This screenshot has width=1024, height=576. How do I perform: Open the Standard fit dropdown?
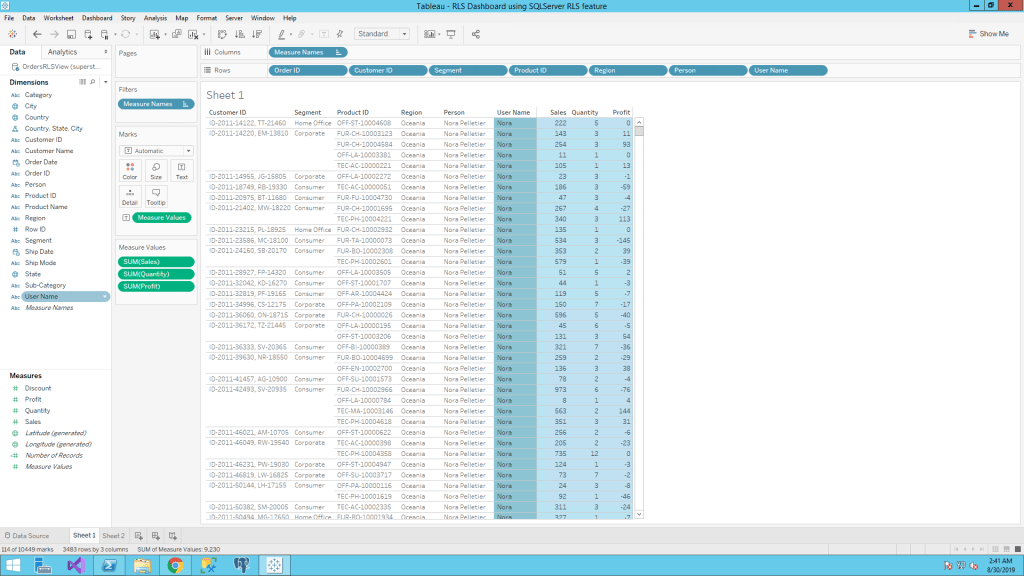click(x=382, y=34)
